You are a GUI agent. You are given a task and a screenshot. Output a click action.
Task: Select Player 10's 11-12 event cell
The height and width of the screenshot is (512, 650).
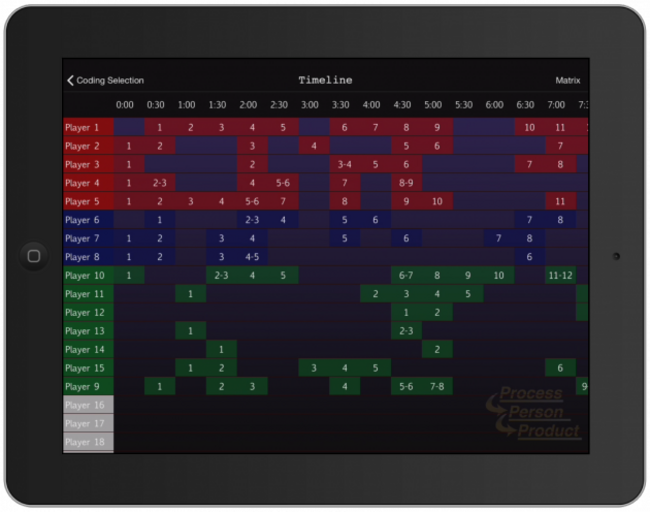click(x=560, y=276)
